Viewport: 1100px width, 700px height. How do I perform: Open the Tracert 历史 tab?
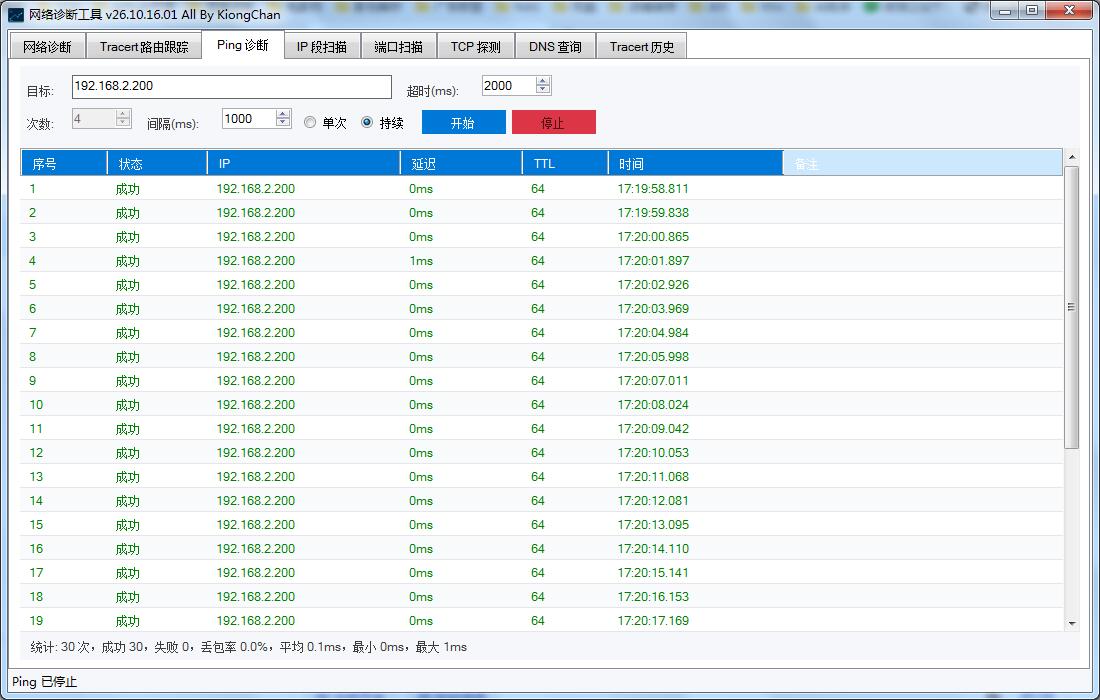point(641,47)
